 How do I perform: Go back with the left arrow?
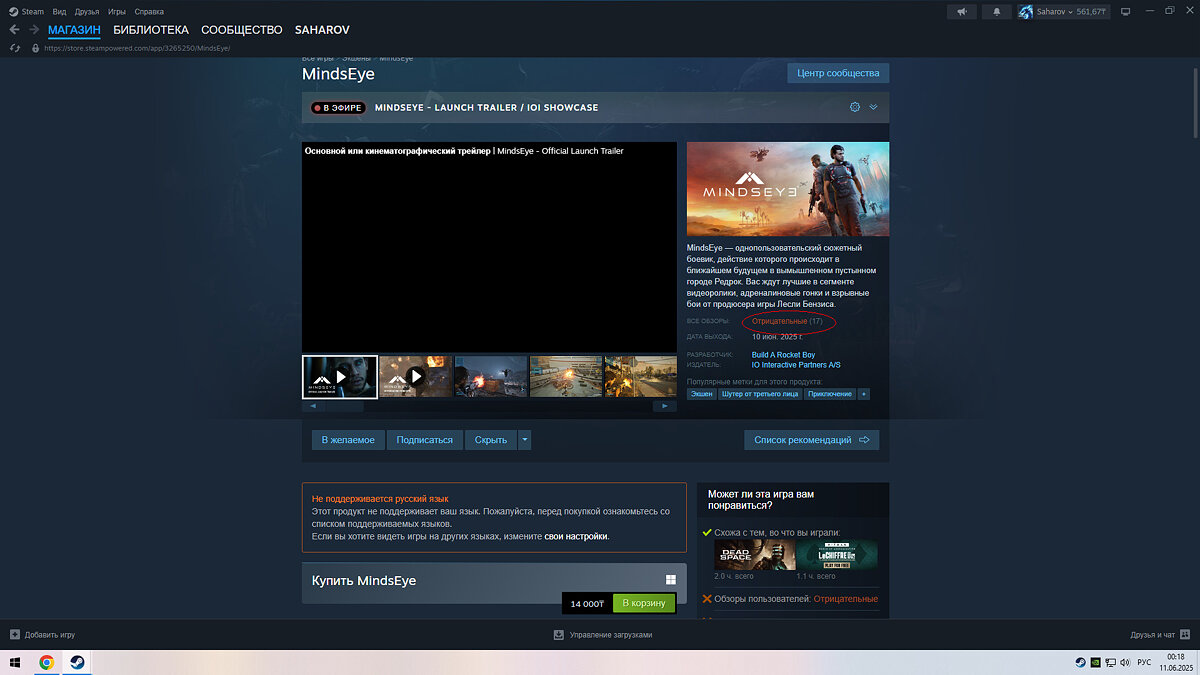pos(14,30)
